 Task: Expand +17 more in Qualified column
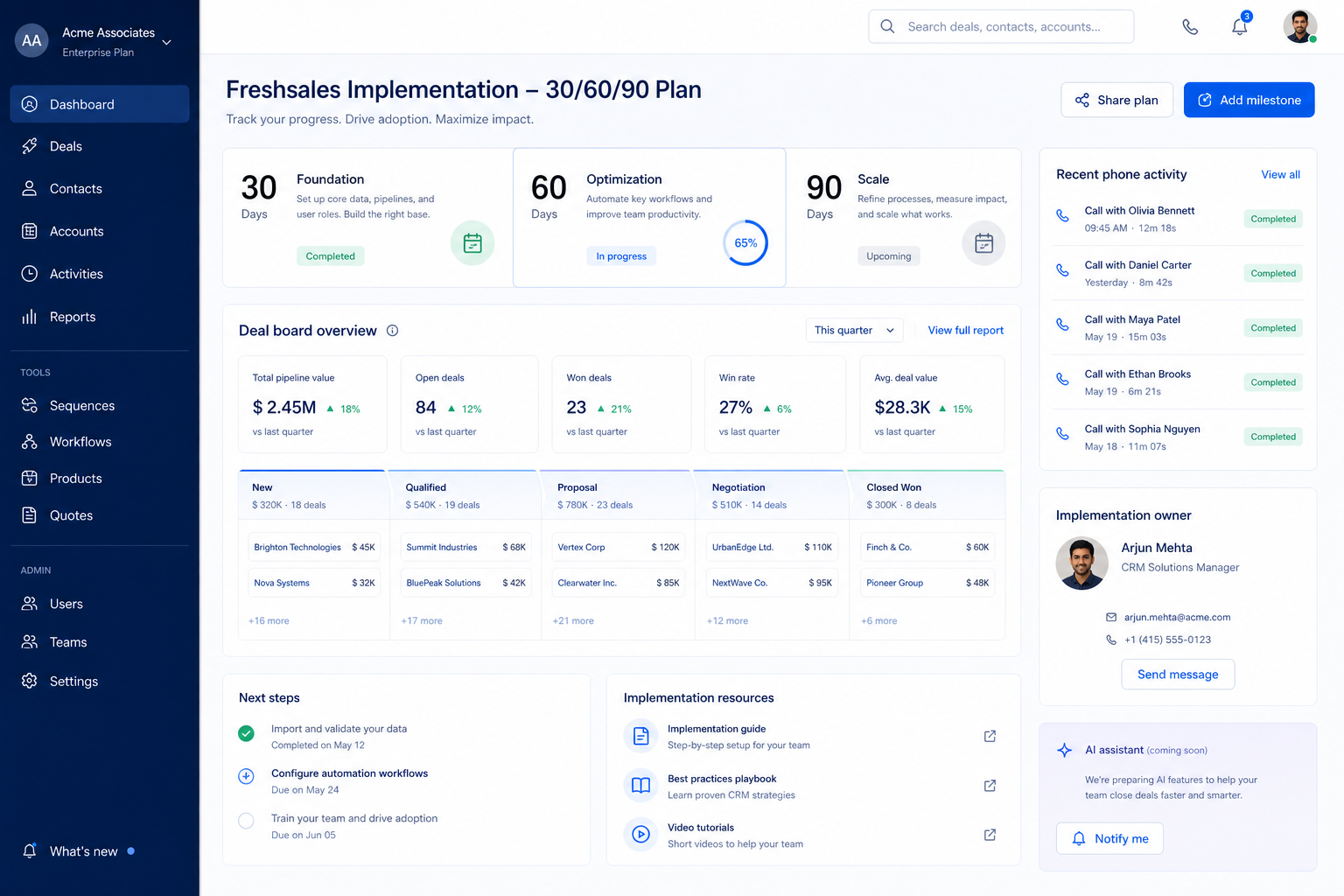pyautogui.click(x=422, y=620)
